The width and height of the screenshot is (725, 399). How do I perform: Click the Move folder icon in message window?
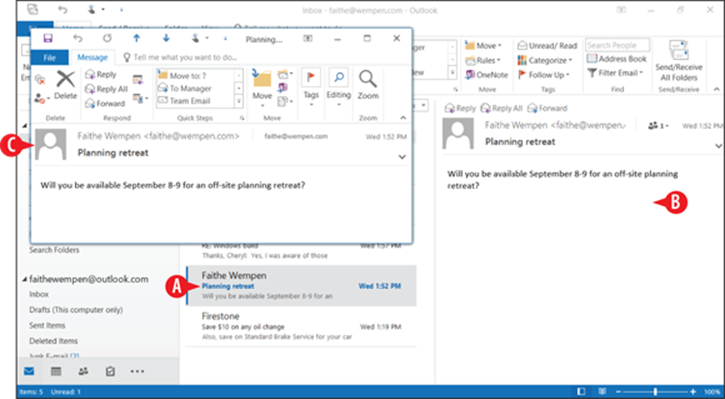pyautogui.click(x=262, y=80)
